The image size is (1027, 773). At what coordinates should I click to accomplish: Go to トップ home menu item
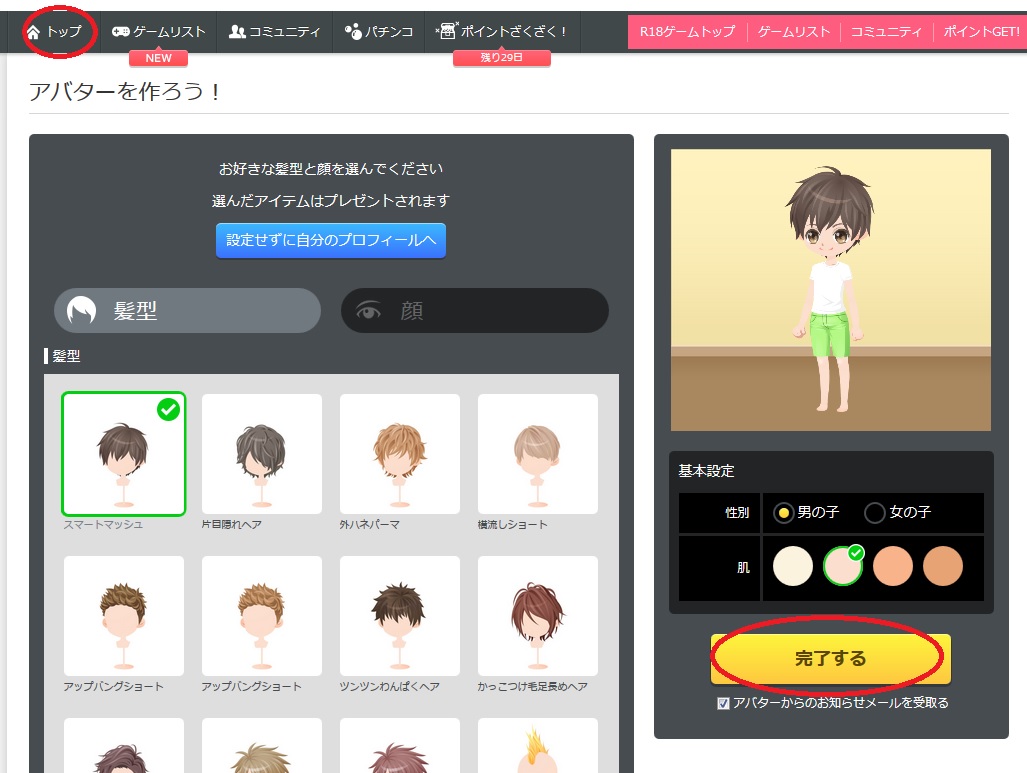click(x=55, y=31)
